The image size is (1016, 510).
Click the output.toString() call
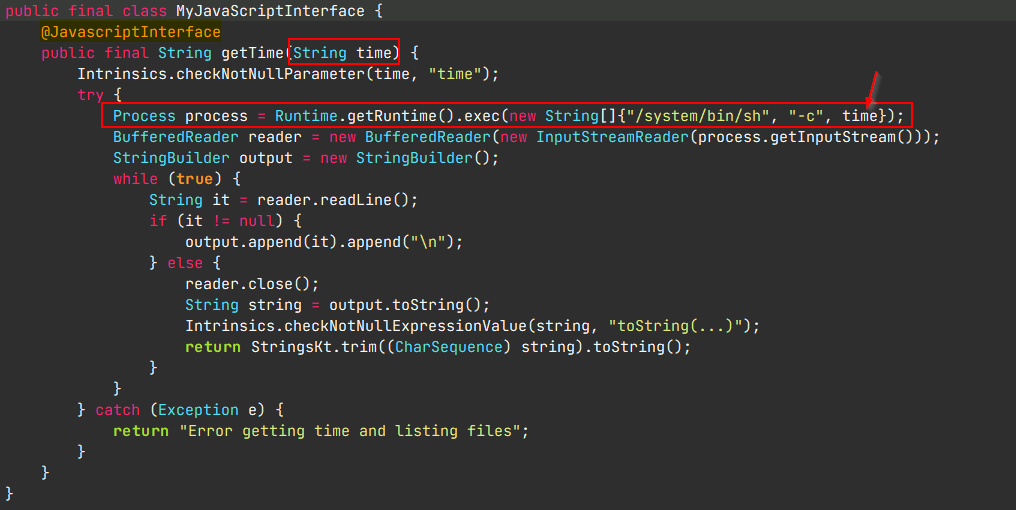pos(405,305)
